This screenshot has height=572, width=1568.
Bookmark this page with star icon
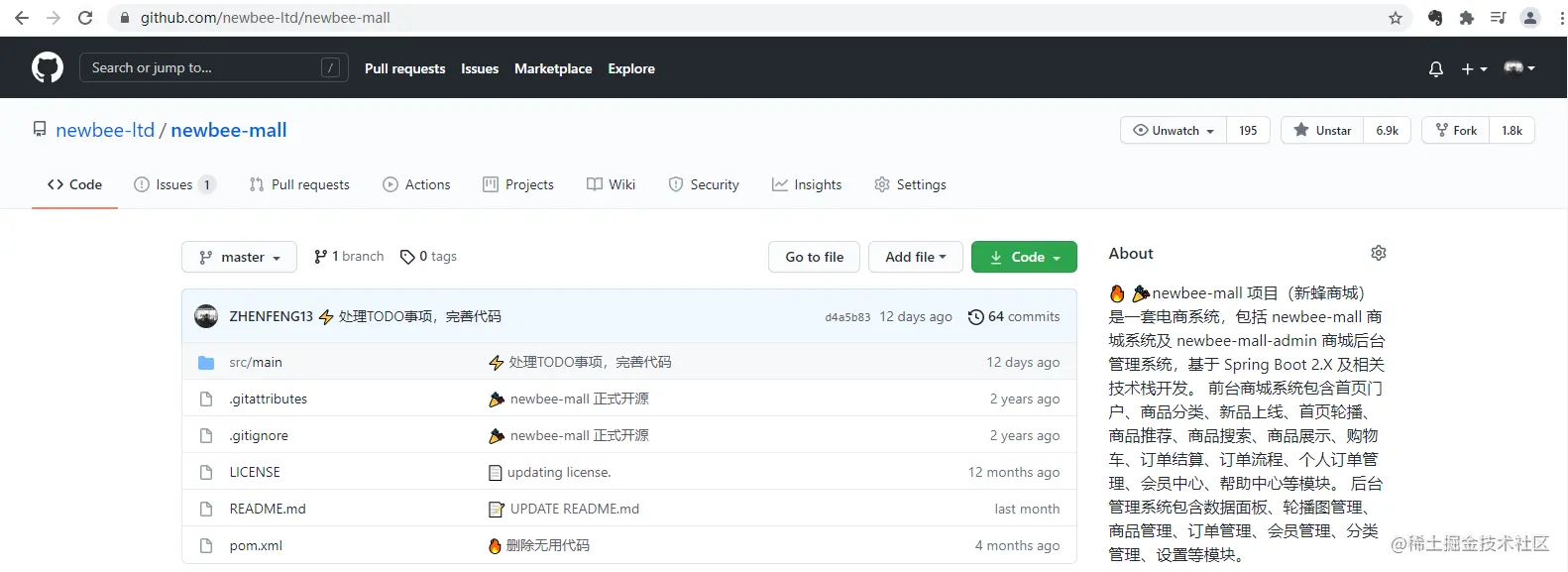[1396, 18]
